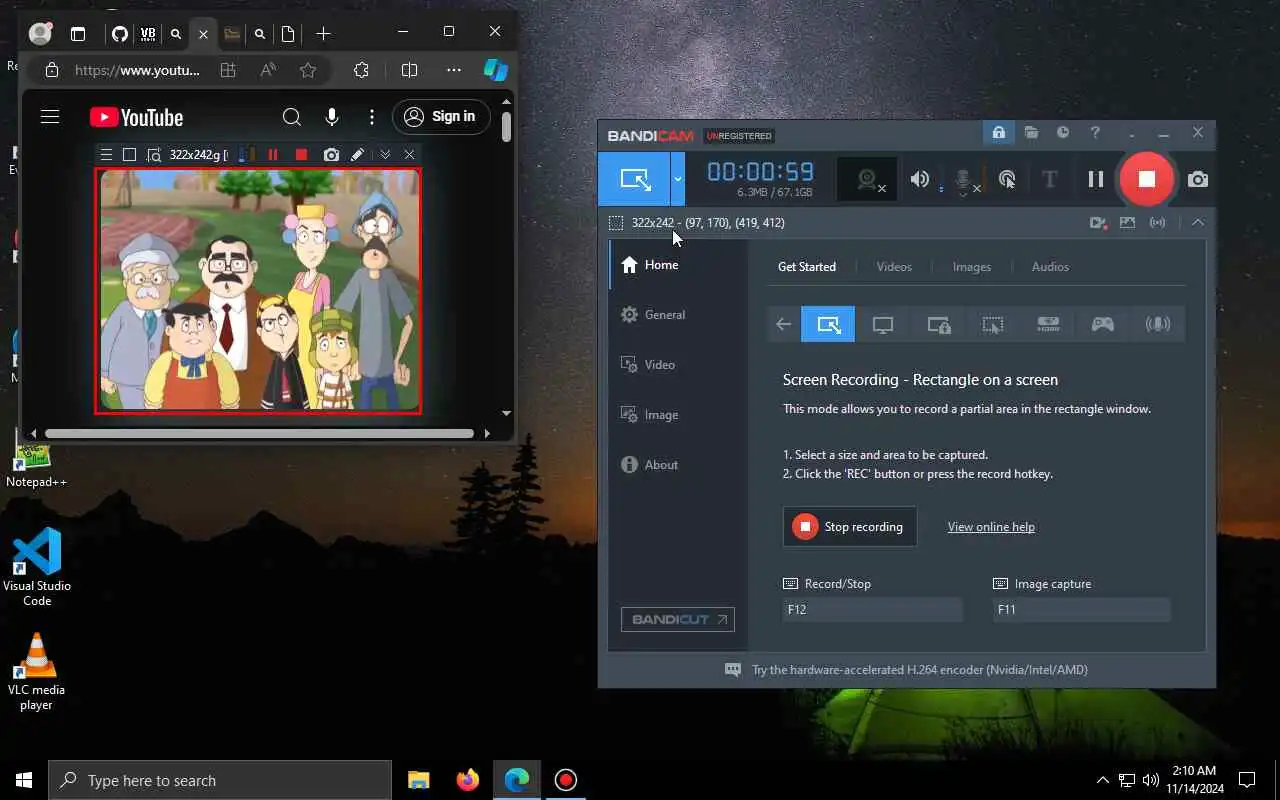Open the View online help link
The height and width of the screenshot is (800, 1280).
point(991,527)
